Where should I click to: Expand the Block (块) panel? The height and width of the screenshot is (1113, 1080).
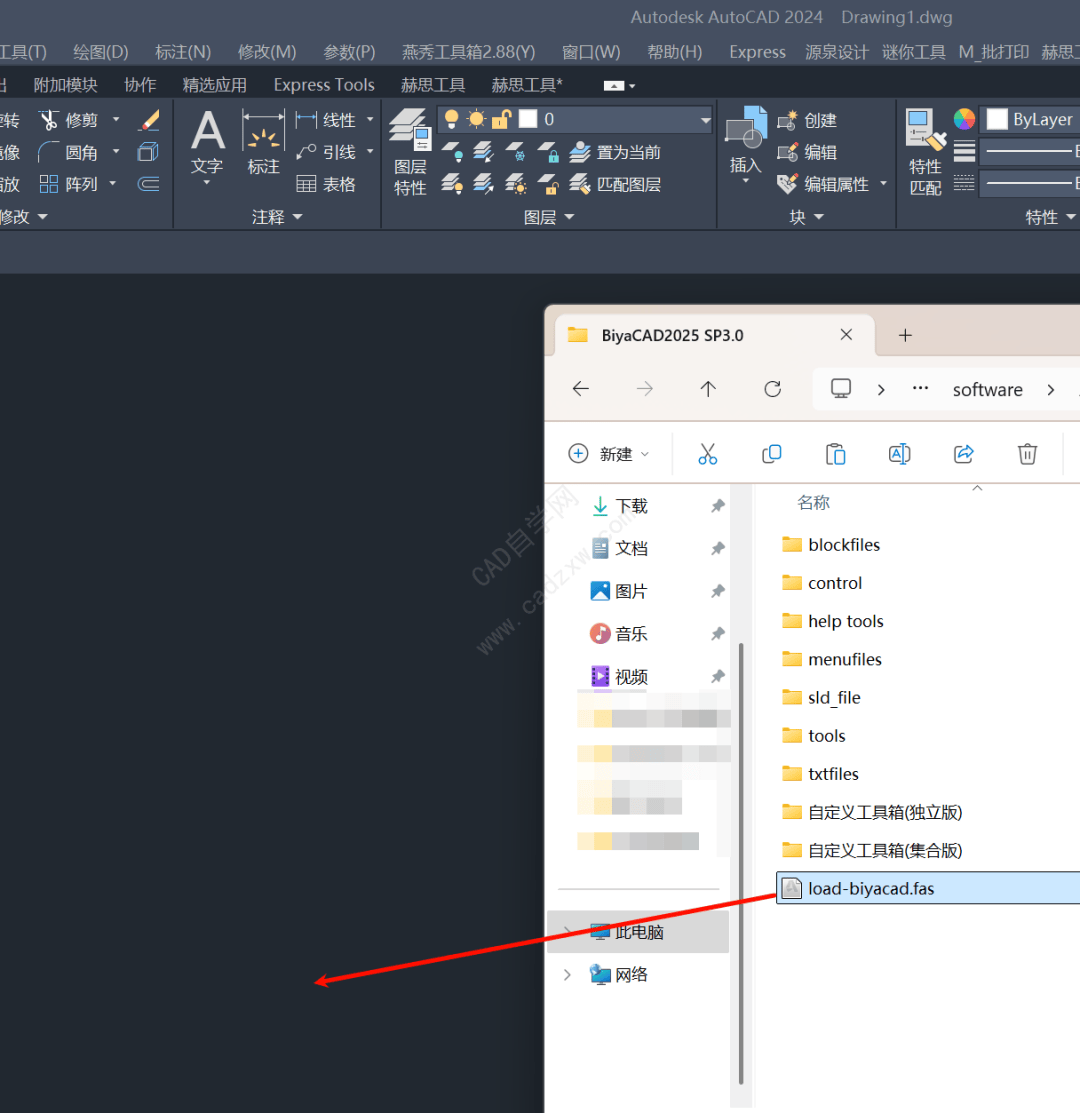coord(807,216)
